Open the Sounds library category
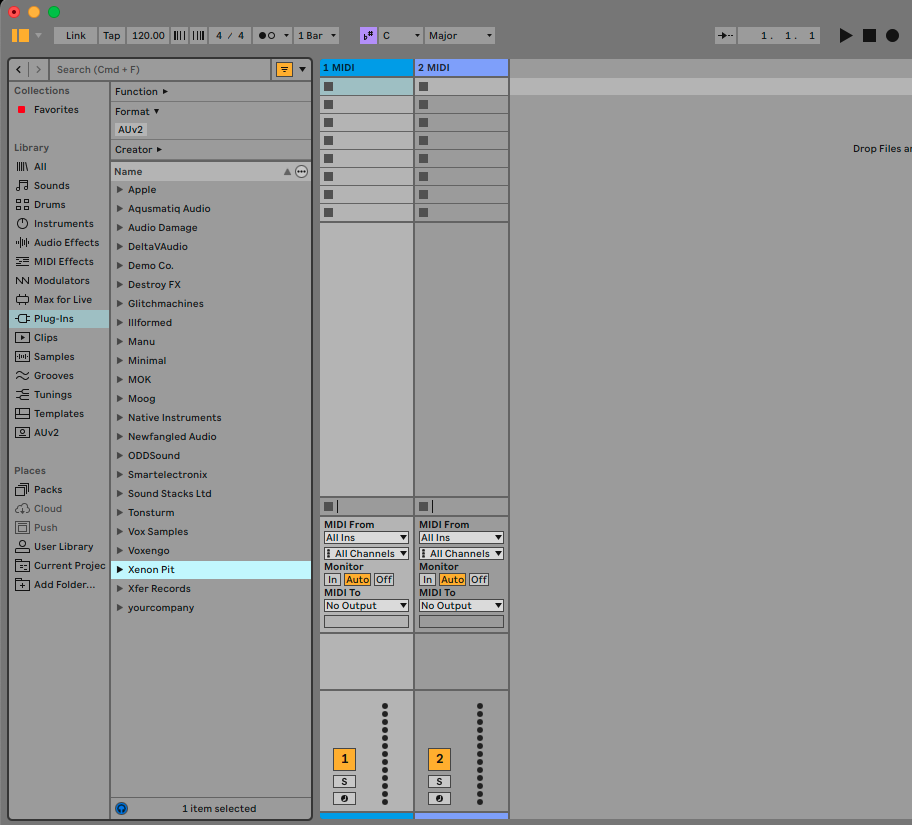 pyautogui.click(x=51, y=186)
